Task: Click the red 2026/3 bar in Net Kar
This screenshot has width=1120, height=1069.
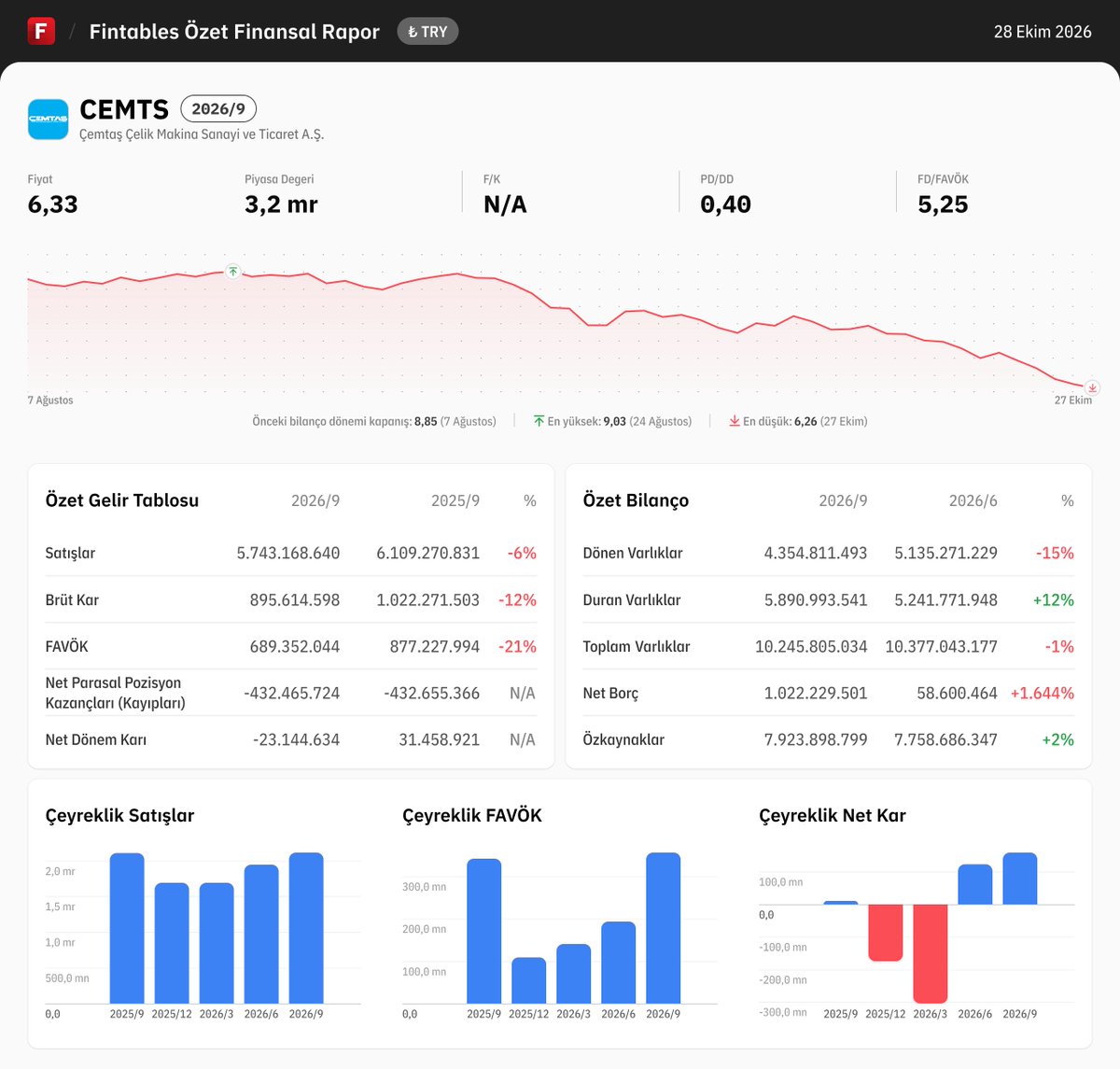Action: (931, 953)
